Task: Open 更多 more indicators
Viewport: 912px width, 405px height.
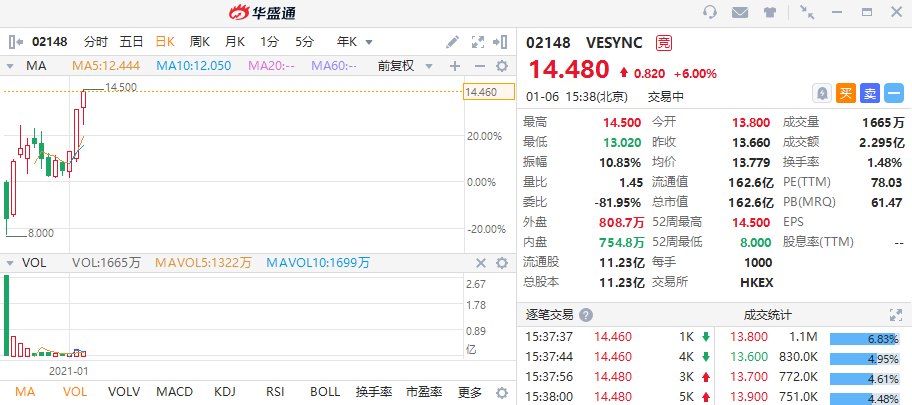Action: tap(469, 392)
